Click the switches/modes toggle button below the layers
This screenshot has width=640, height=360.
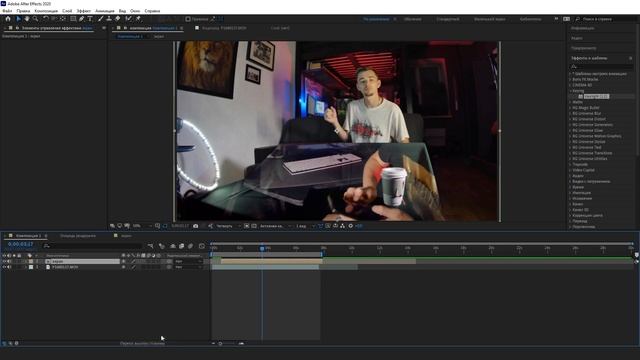(x=142, y=344)
